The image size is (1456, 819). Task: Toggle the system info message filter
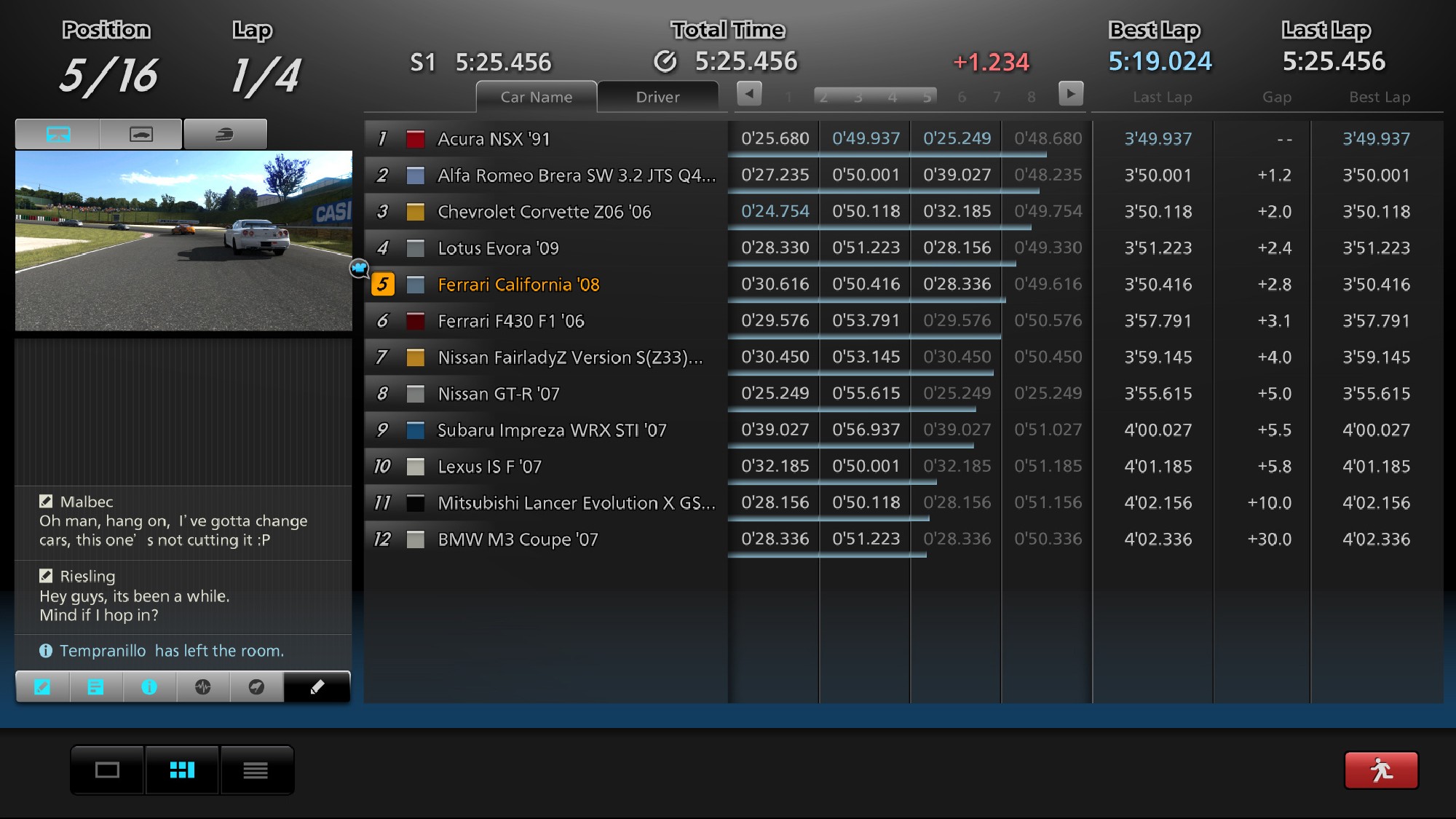tap(149, 687)
